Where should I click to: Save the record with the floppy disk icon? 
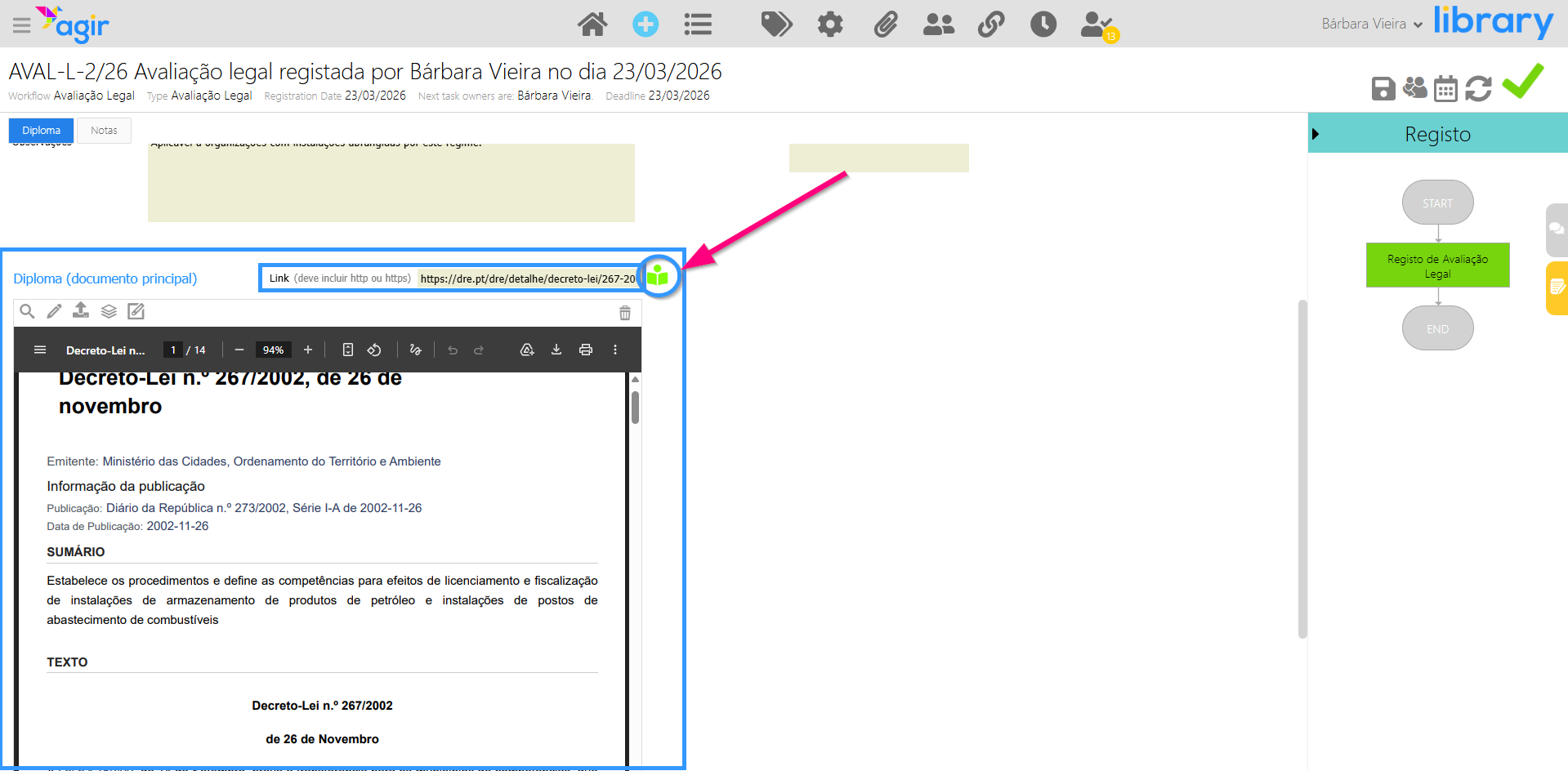click(1383, 88)
